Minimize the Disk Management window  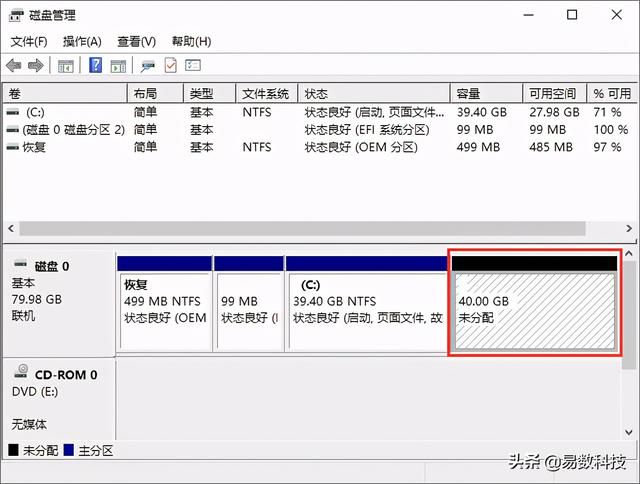tap(529, 15)
